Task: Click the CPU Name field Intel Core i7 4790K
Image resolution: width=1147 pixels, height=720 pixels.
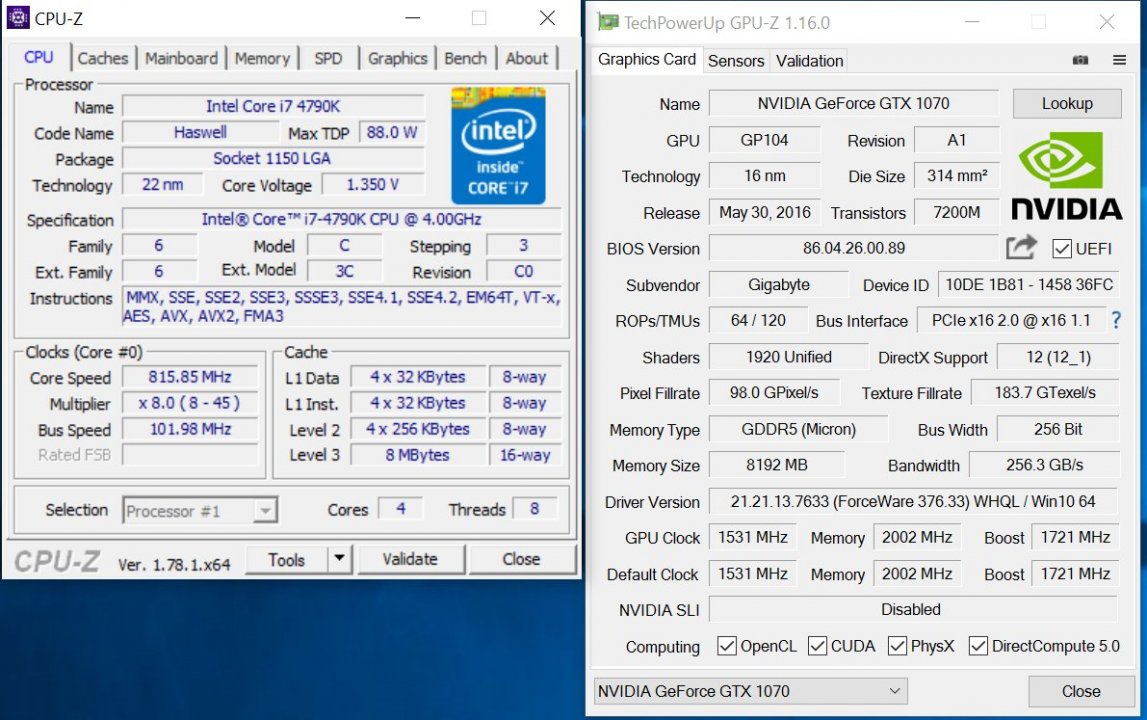Action: [273, 106]
